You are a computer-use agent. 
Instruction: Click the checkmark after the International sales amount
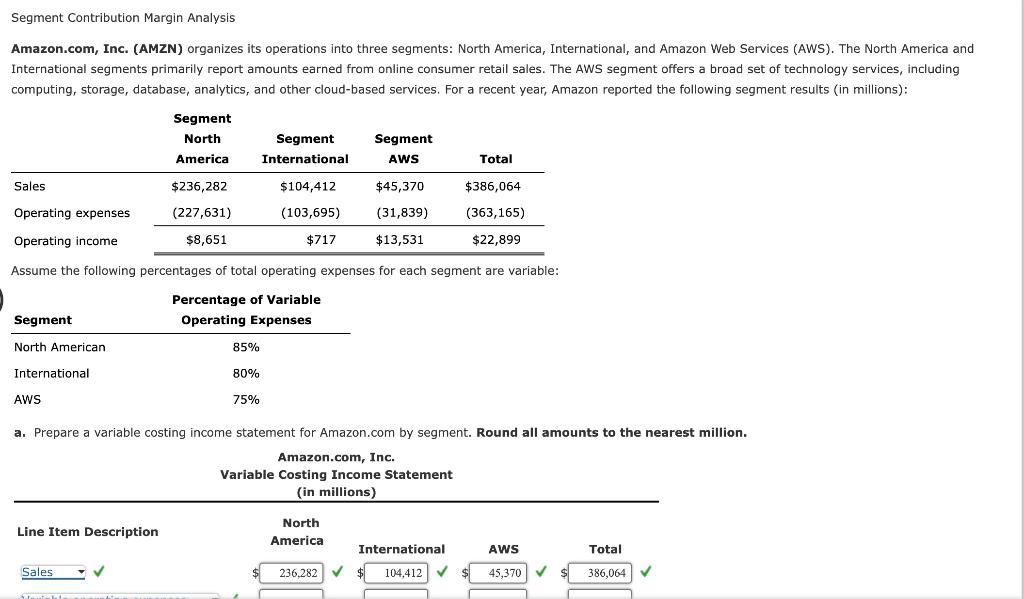pyautogui.click(x=441, y=571)
